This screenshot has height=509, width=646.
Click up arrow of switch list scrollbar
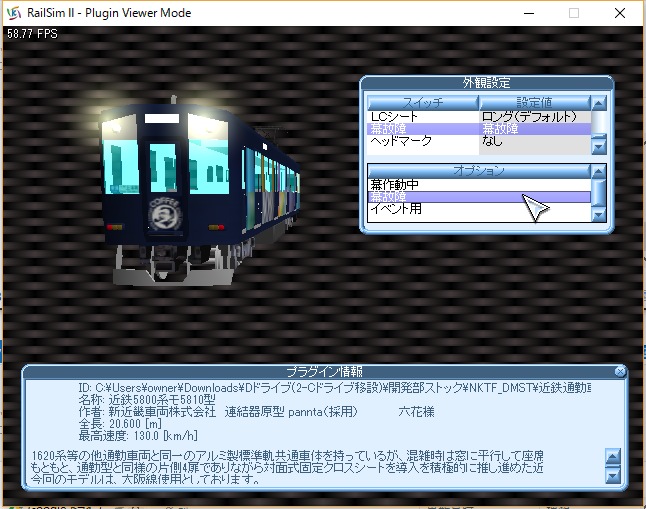[x=599, y=103]
